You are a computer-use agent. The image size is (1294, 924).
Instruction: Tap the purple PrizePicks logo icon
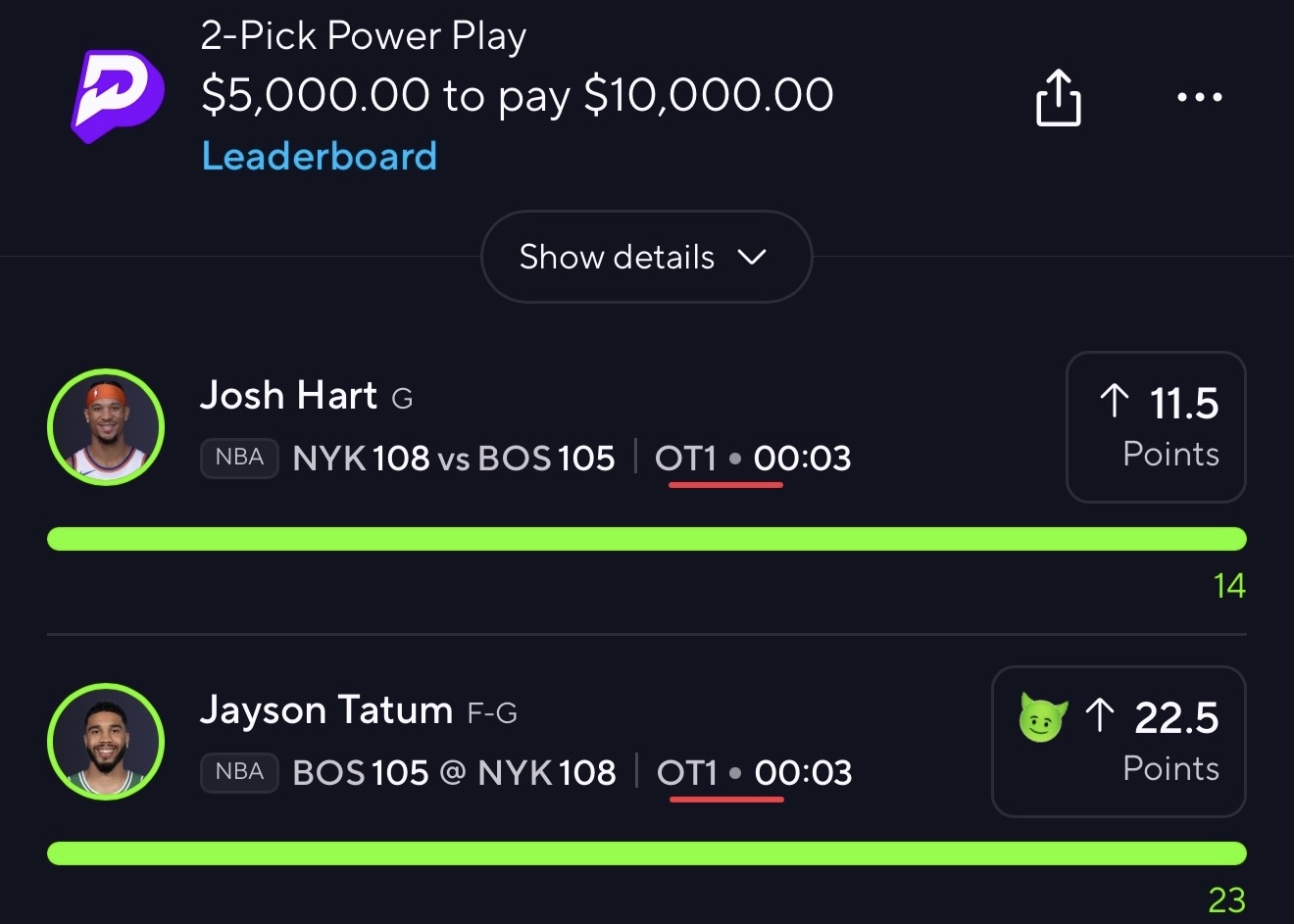click(x=117, y=95)
